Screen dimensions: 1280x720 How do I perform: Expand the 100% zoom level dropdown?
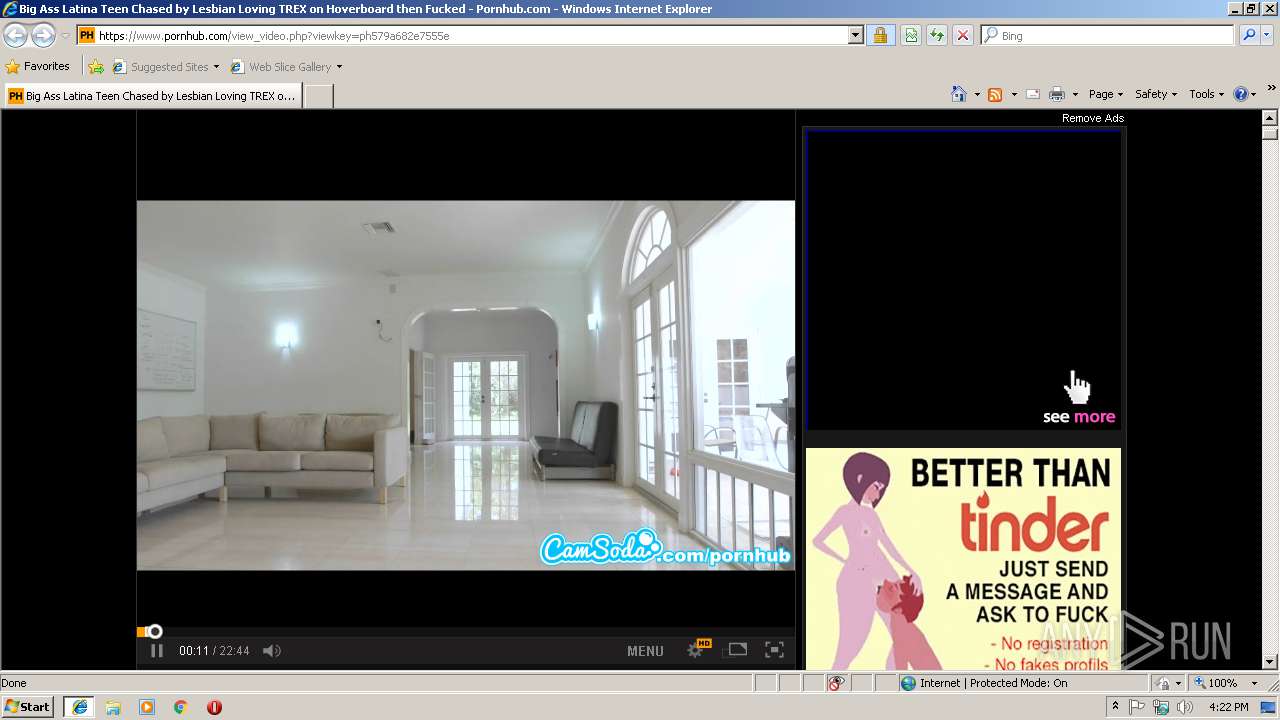click(1254, 683)
